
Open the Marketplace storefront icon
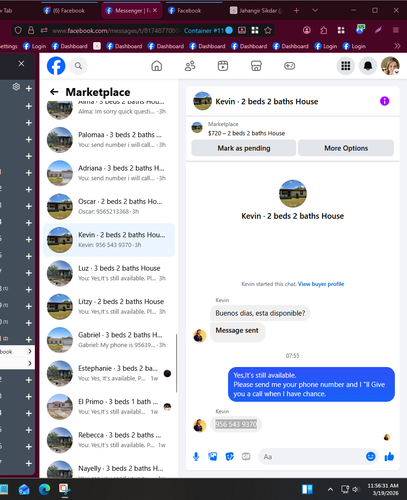pos(256,66)
